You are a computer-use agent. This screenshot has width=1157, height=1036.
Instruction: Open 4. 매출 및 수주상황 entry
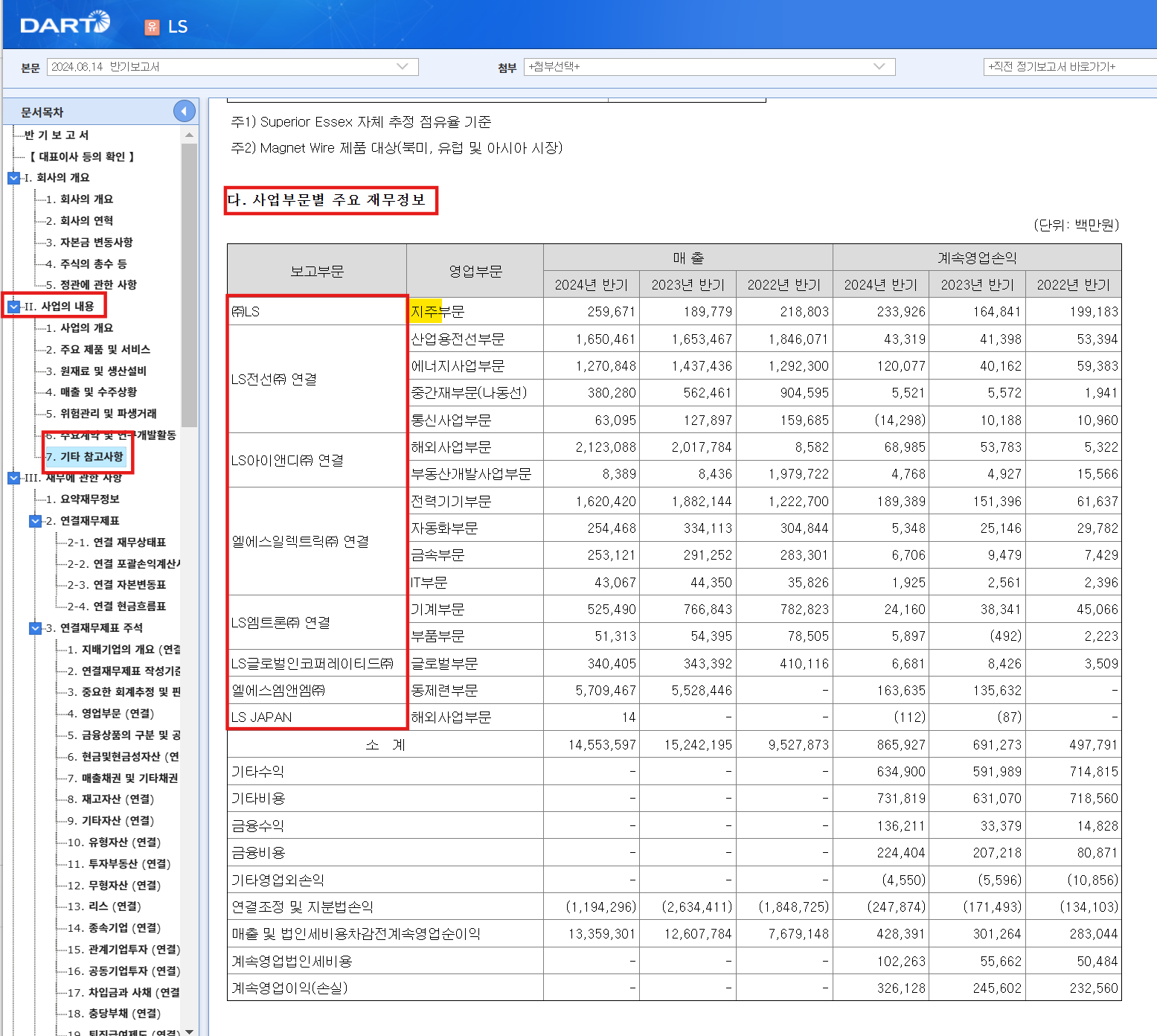[91, 392]
